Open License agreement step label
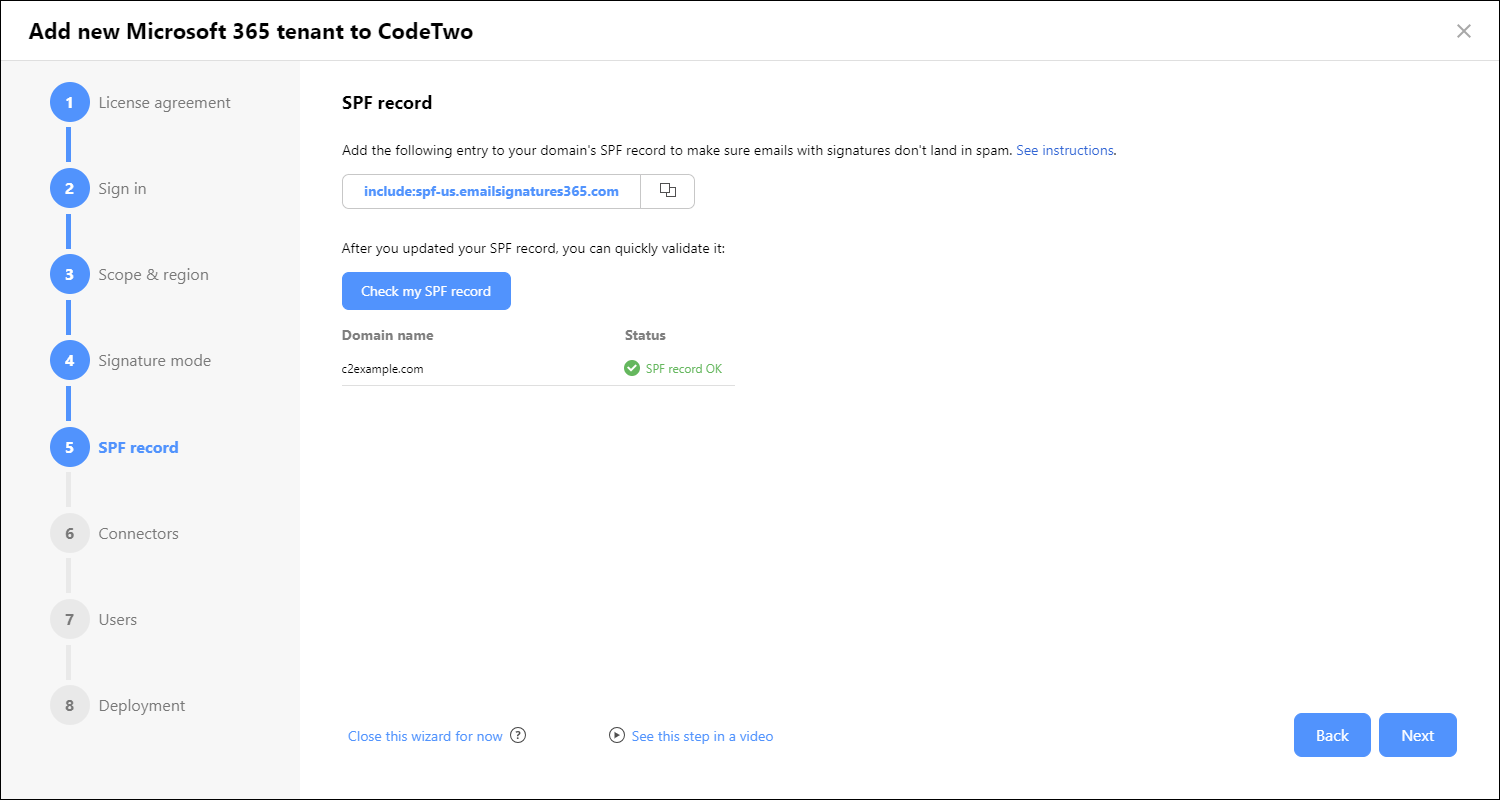The width and height of the screenshot is (1500, 800). pos(164,102)
